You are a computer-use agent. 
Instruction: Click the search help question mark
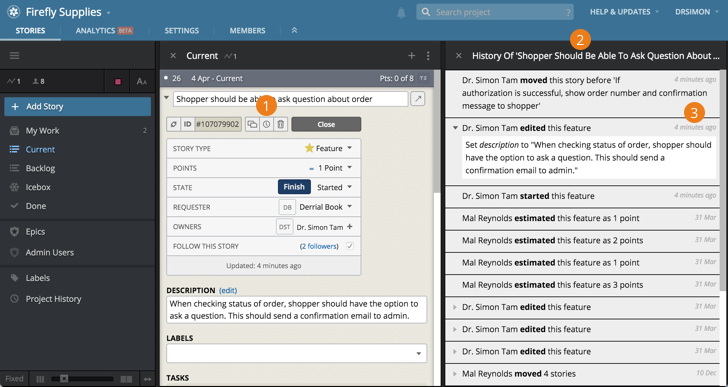(x=568, y=13)
